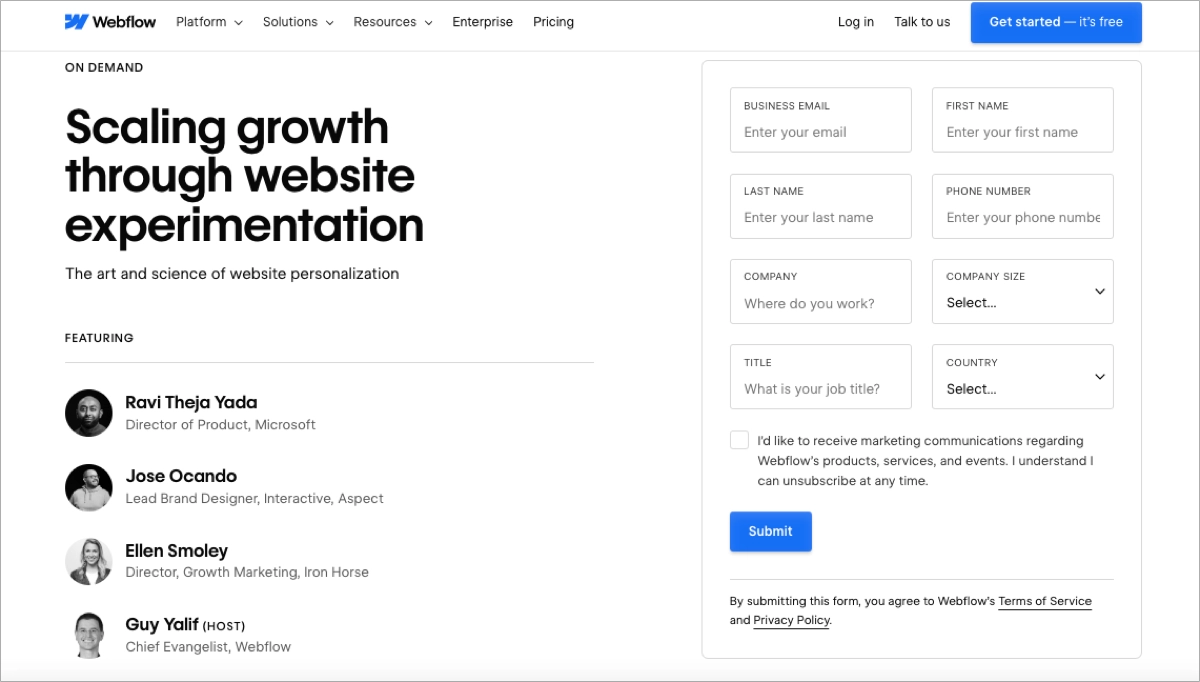Click the Log in link
Image resolution: width=1200 pixels, height=682 pixels.
click(855, 21)
